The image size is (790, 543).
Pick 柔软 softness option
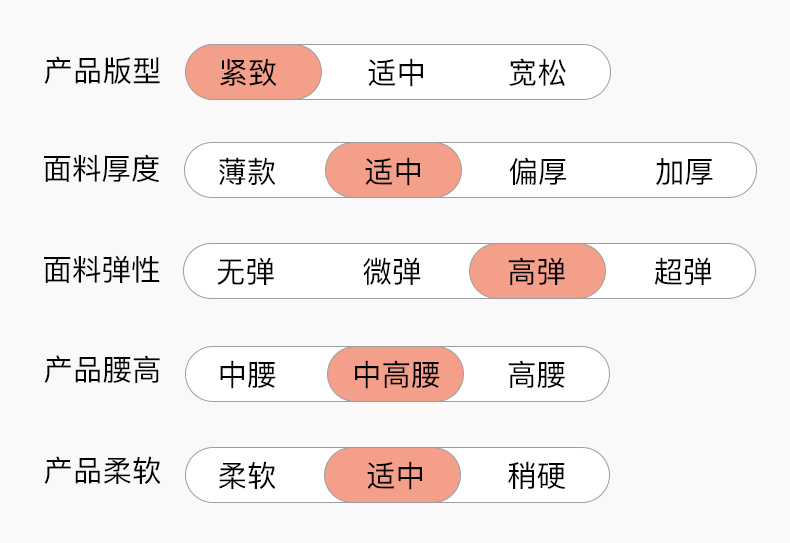point(247,475)
